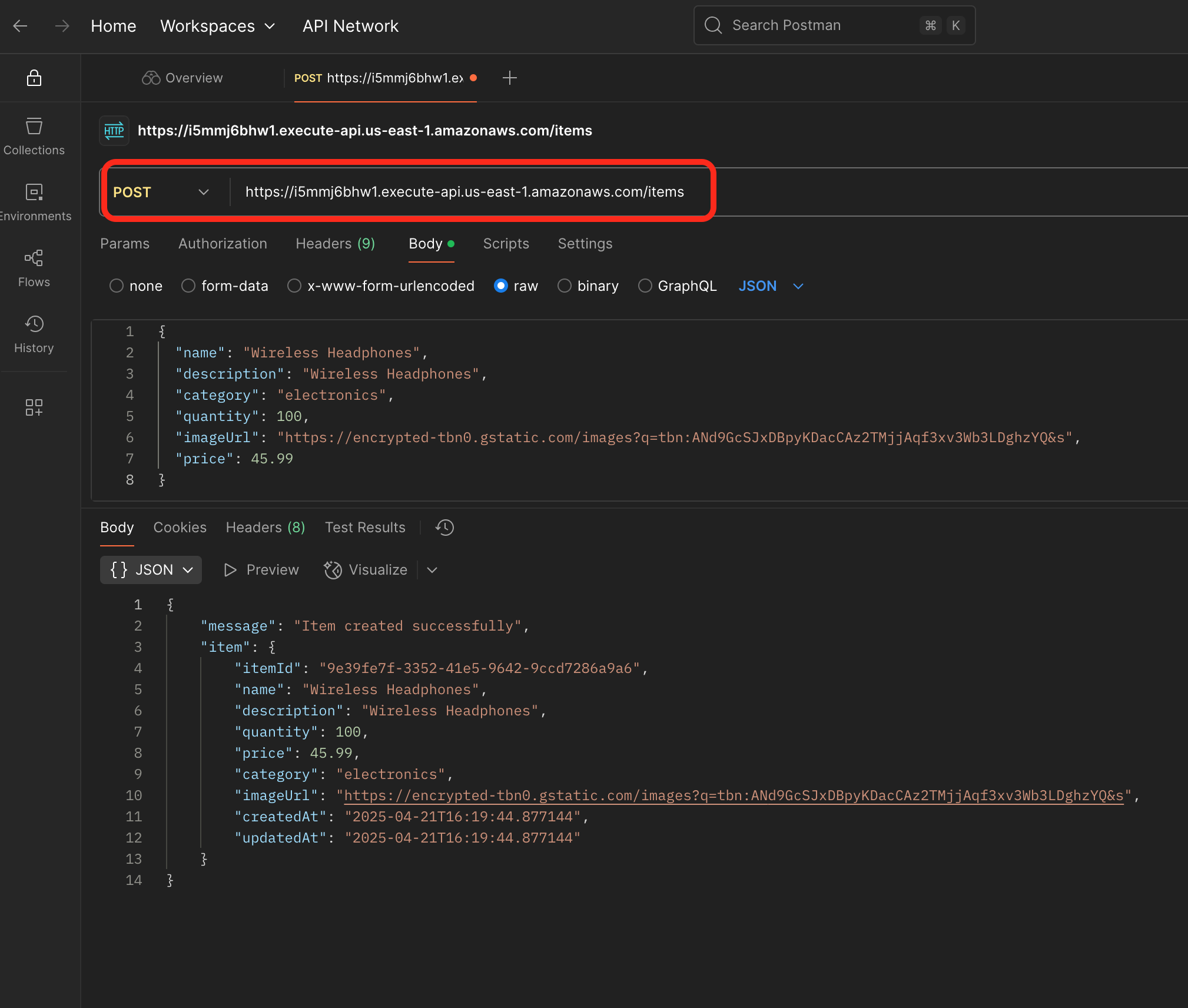Switch to the Overview tab

[182, 78]
